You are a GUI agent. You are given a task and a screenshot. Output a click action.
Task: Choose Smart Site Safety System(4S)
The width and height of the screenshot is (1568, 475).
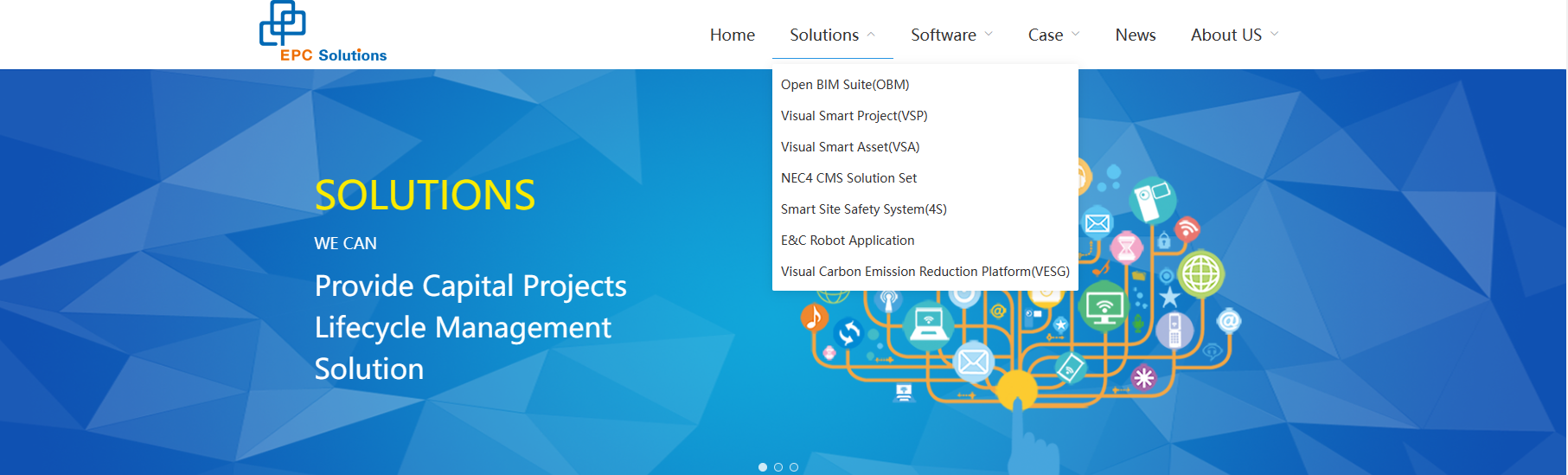(x=863, y=209)
